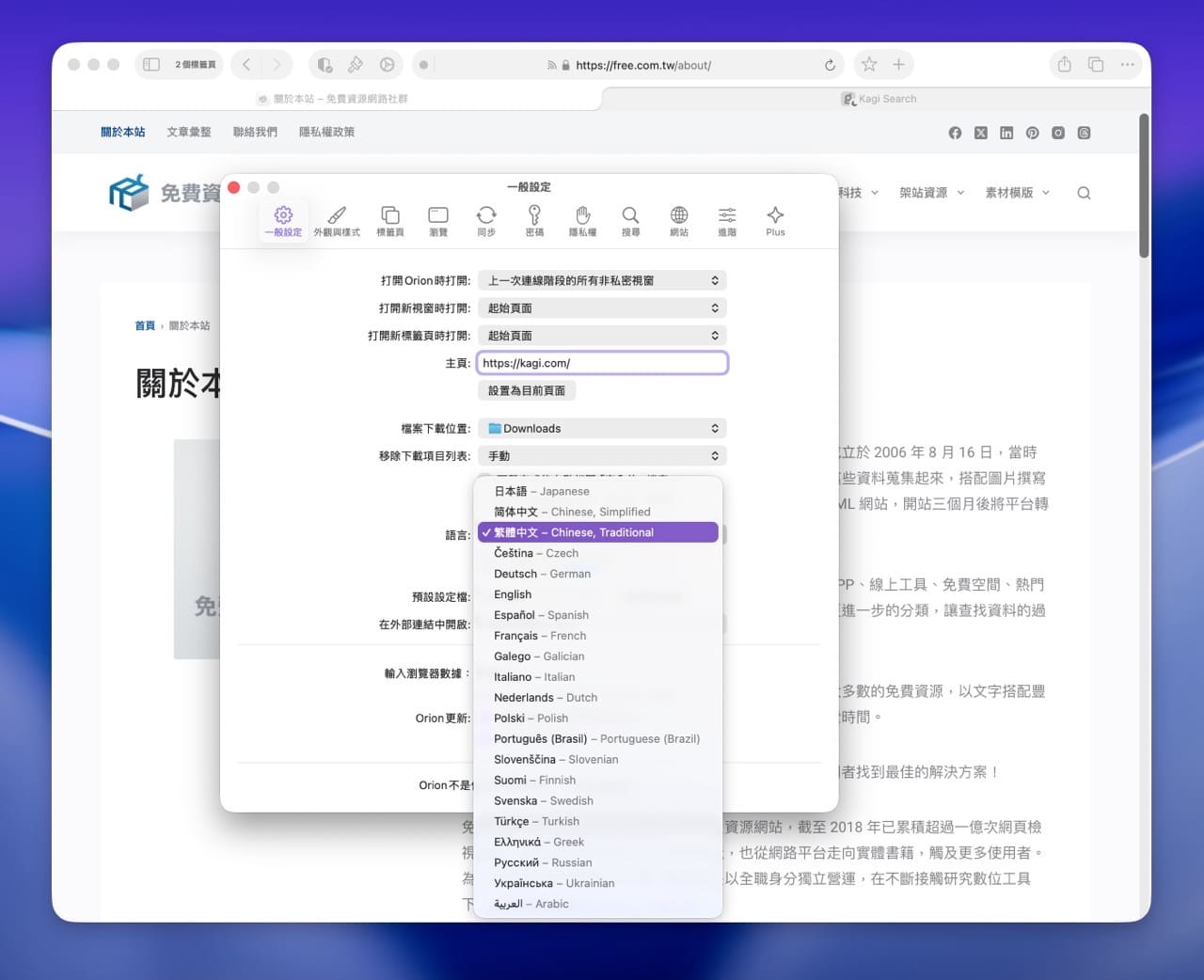Open the 隱私權 (Privacy) settings panel
This screenshot has height=980, width=1204.
click(x=582, y=220)
